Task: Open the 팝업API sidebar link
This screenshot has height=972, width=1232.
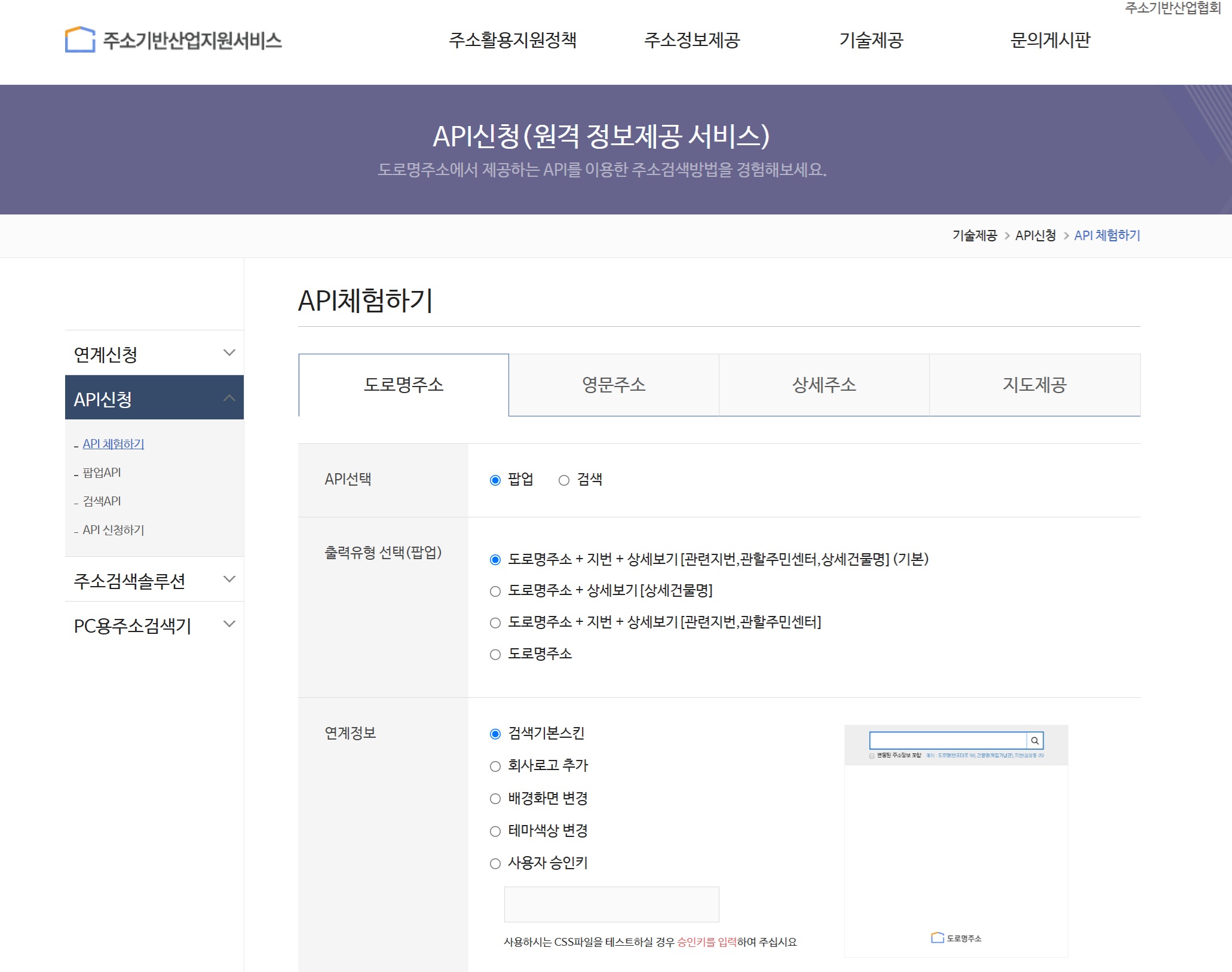Action: click(102, 473)
